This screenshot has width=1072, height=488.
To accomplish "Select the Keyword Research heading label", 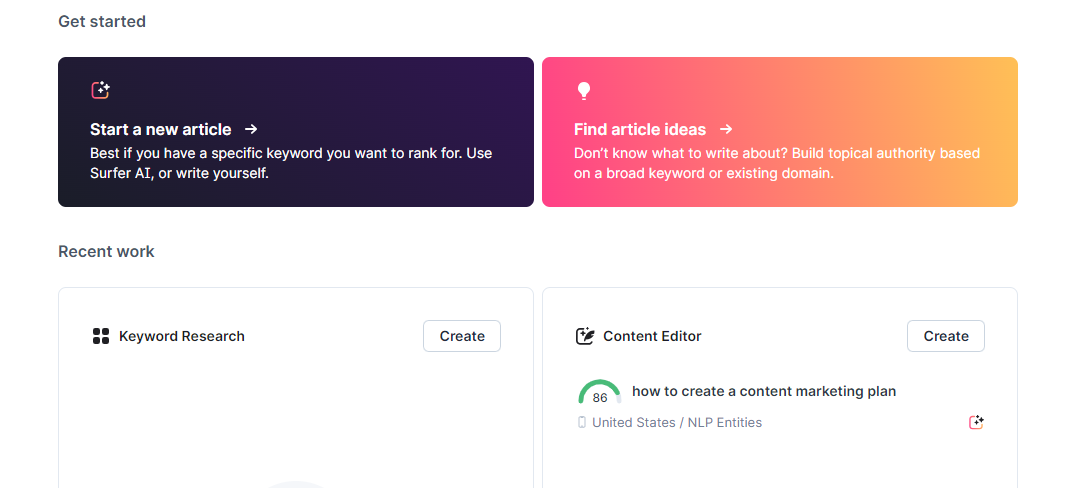I will click(x=182, y=336).
